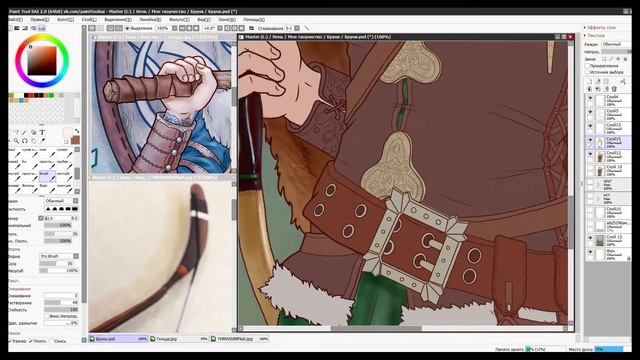Image resolution: width=640 pixels, height=360 pixels.
Task: Toggle the Плотн. pressure checkbox
Action: [x=31, y=341]
